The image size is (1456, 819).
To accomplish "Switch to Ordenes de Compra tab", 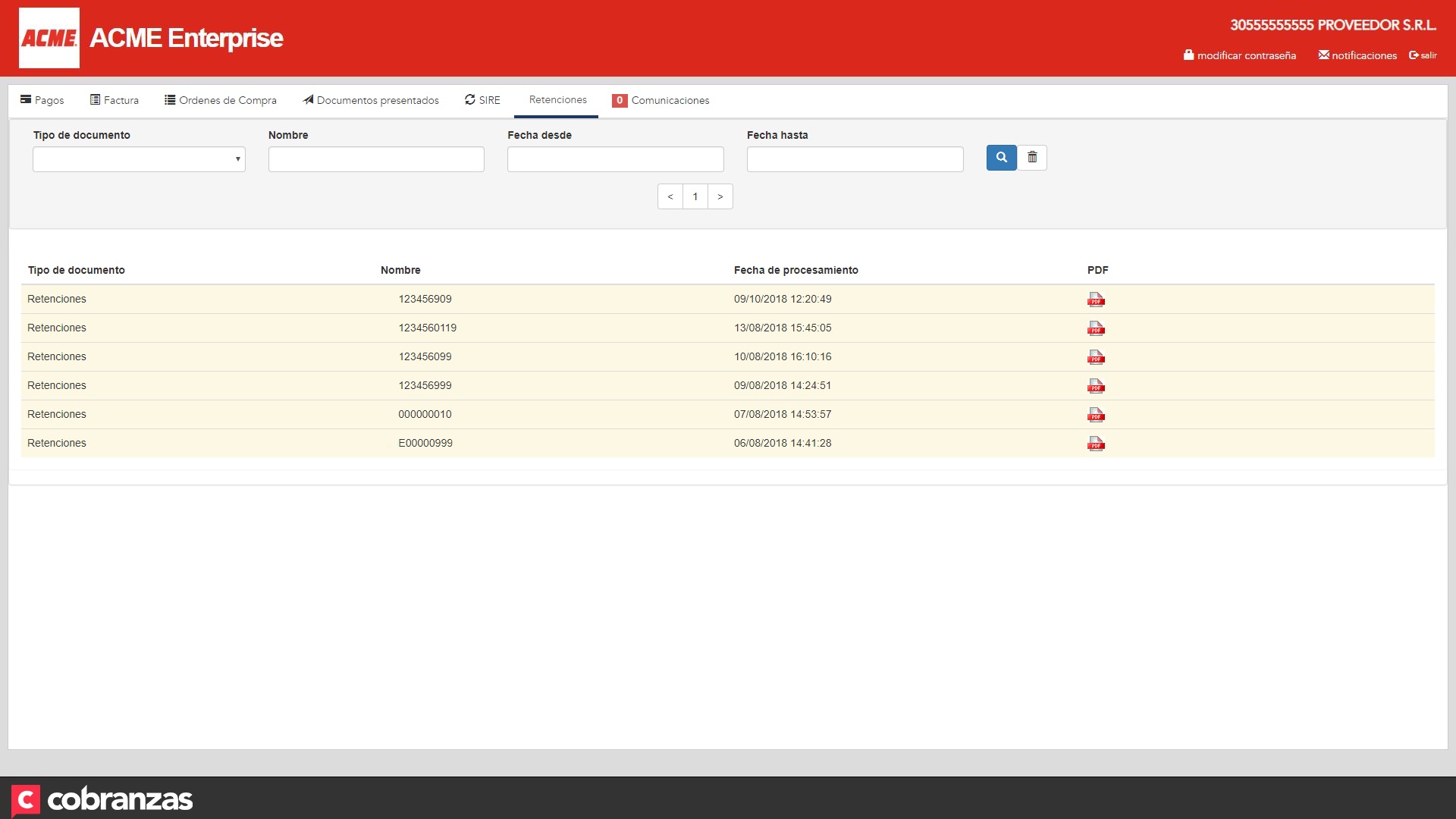I will point(221,100).
